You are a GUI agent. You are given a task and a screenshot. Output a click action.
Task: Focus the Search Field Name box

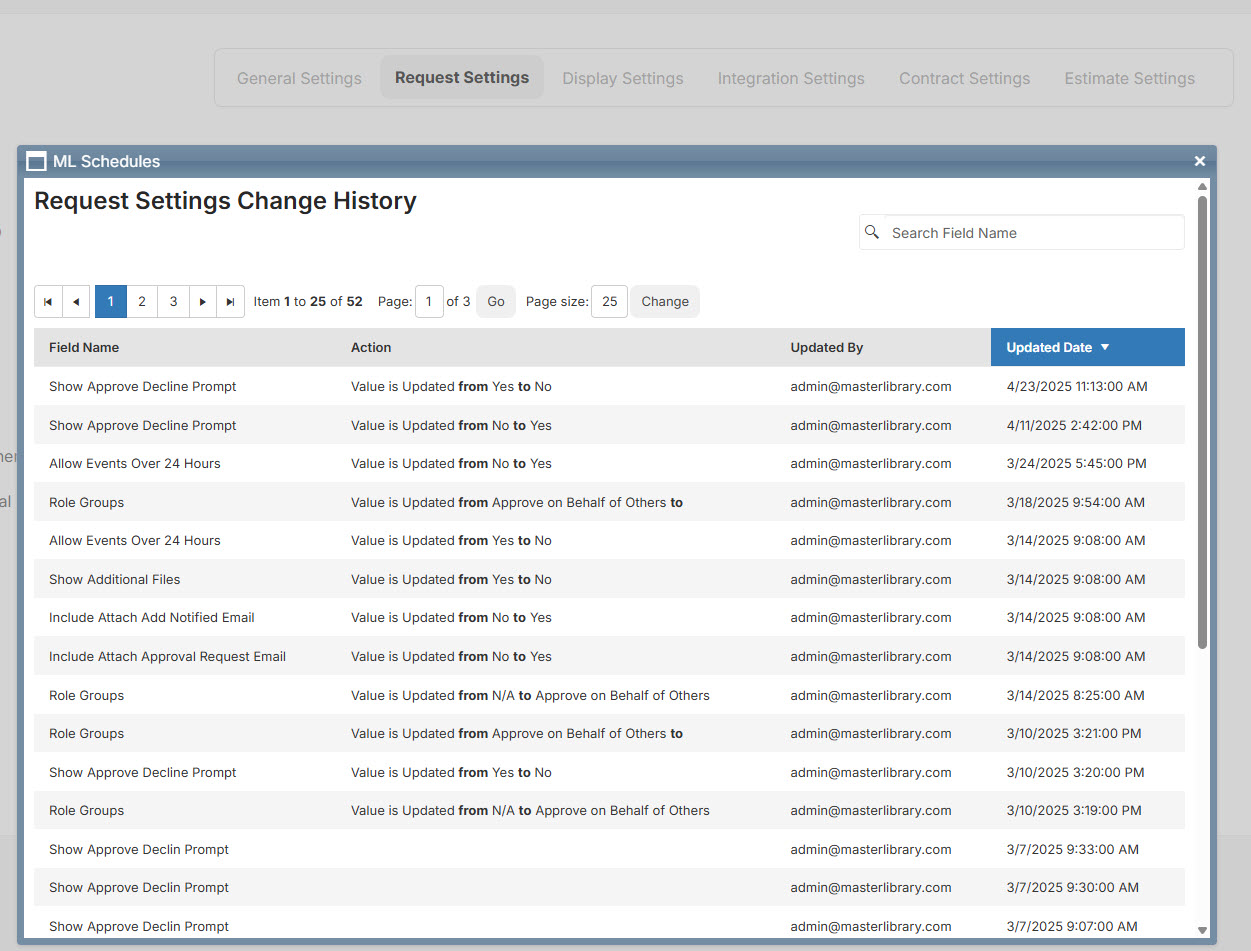point(1022,233)
